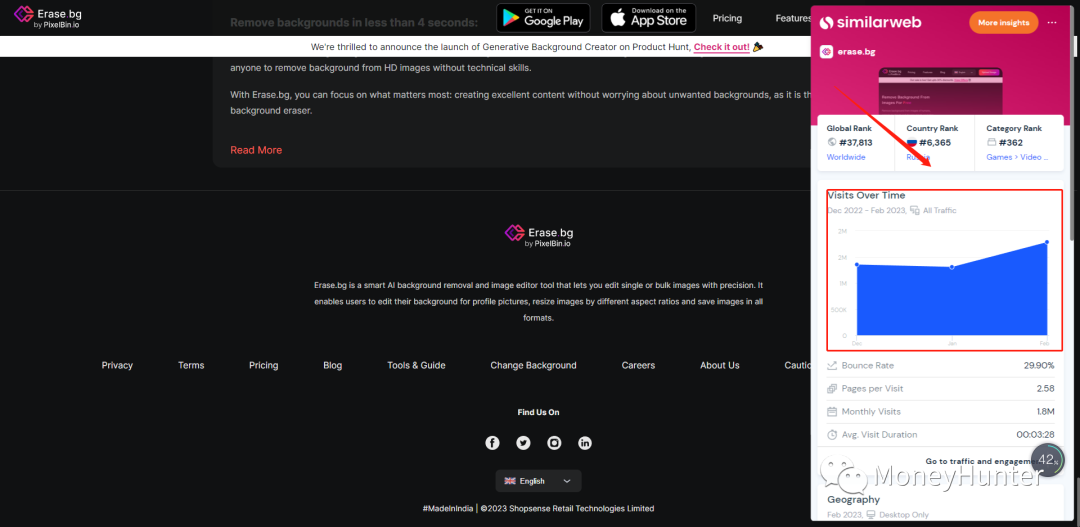Open the Twitter social icon
Image resolution: width=1080 pixels, height=527 pixels.
[x=523, y=443]
